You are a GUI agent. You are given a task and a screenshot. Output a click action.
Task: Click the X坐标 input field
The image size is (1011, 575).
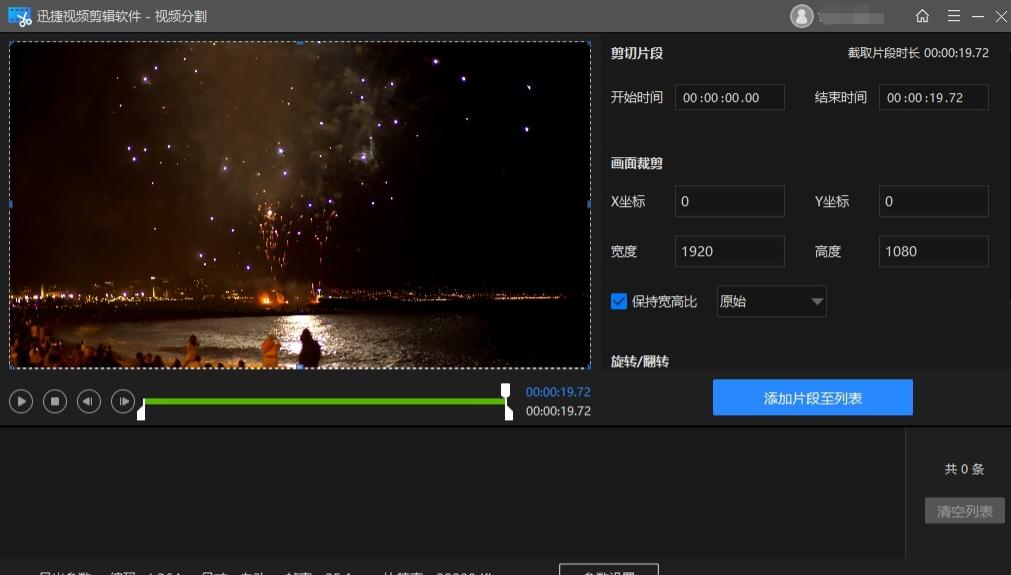point(729,201)
